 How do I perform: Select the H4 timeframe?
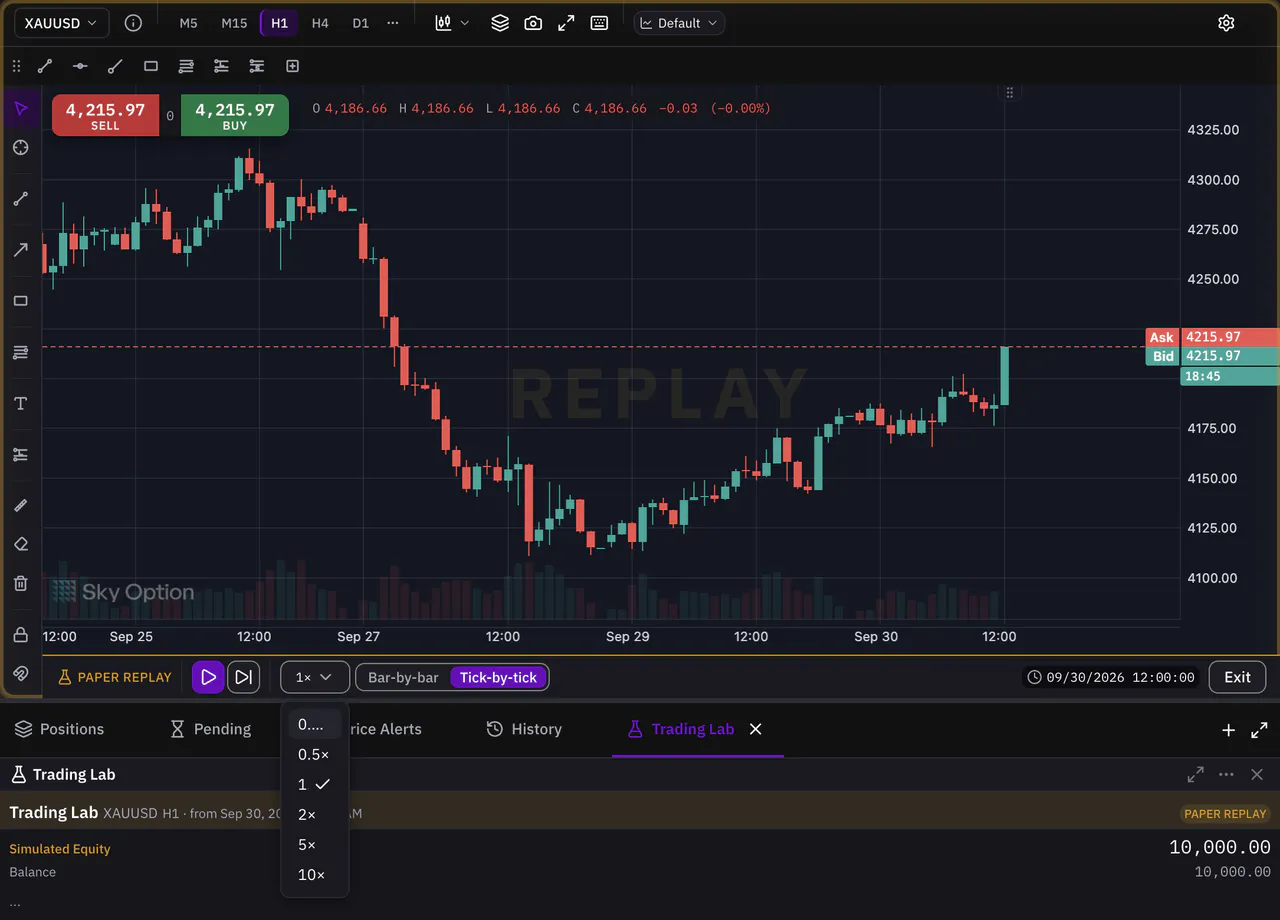click(x=320, y=23)
